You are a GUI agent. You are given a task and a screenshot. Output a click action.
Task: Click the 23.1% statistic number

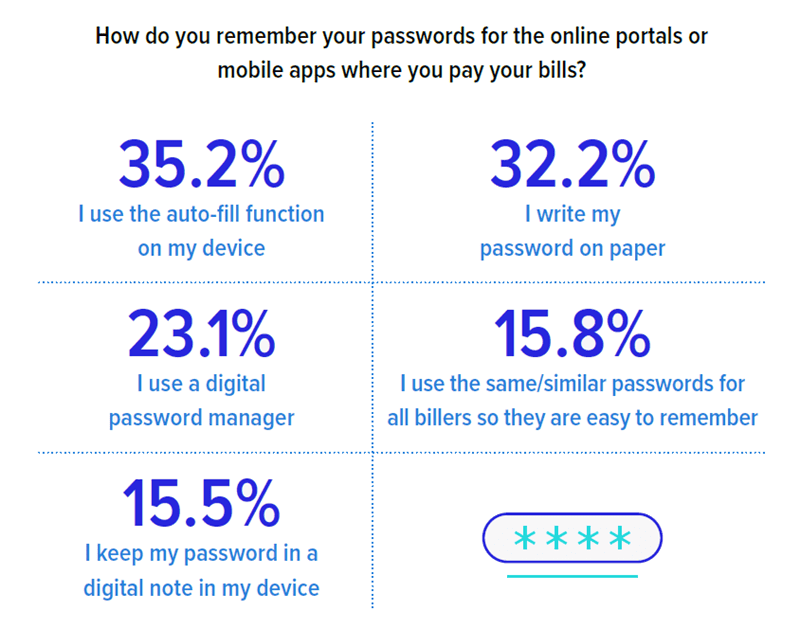pos(202,334)
